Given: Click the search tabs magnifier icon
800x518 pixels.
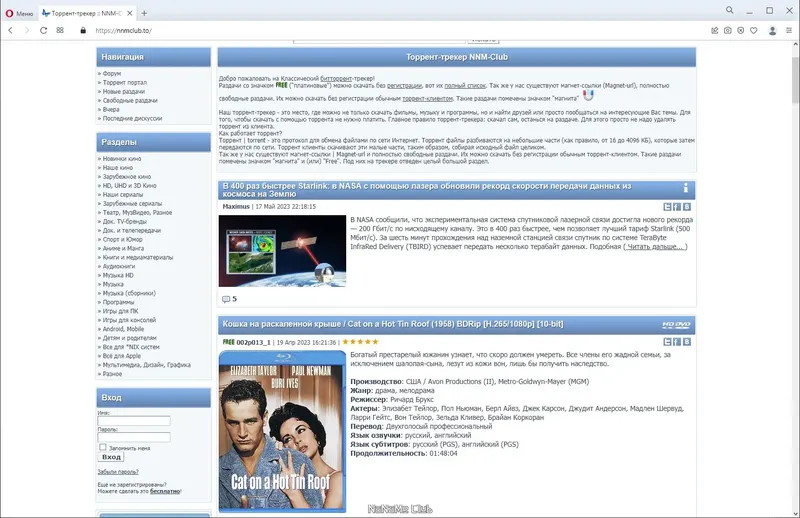Looking at the screenshot, I should 730,10.
